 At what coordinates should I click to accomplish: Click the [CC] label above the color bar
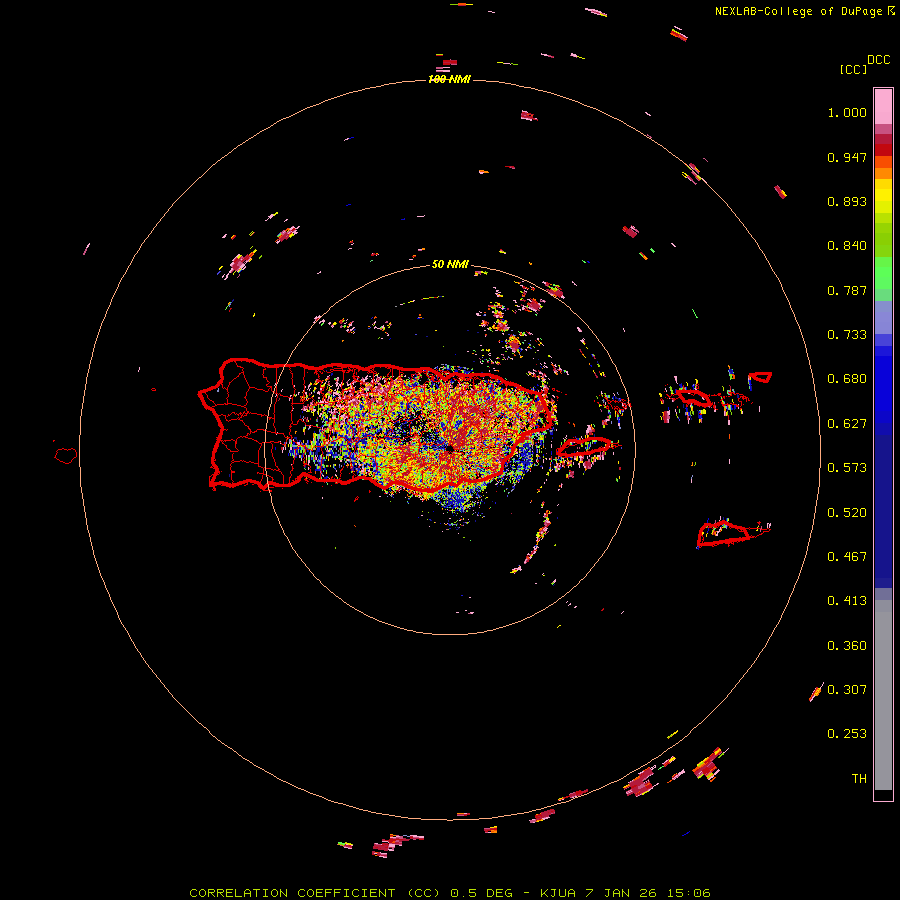pyautogui.click(x=854, y=69)
